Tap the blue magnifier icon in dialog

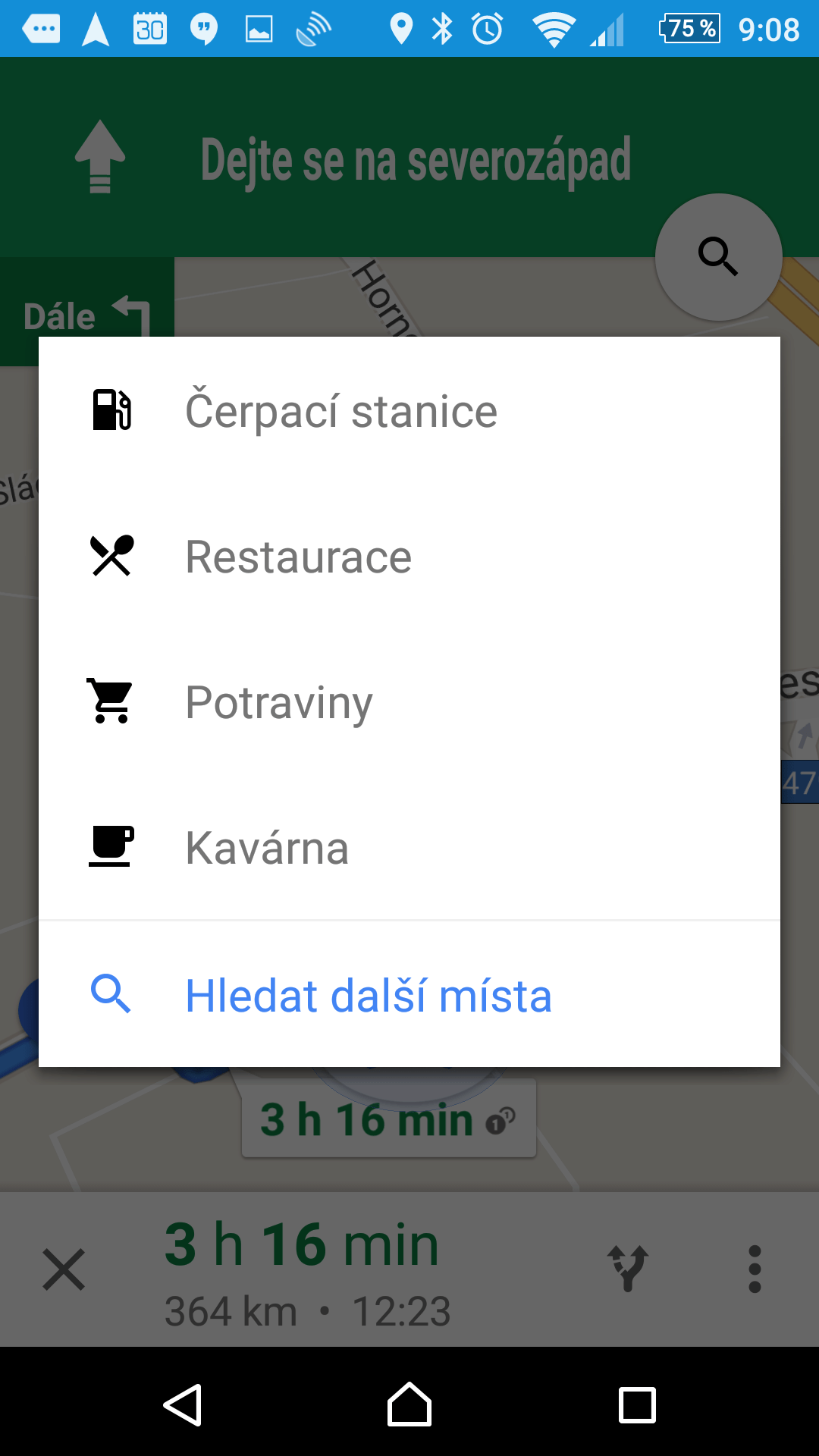[111, 994]
